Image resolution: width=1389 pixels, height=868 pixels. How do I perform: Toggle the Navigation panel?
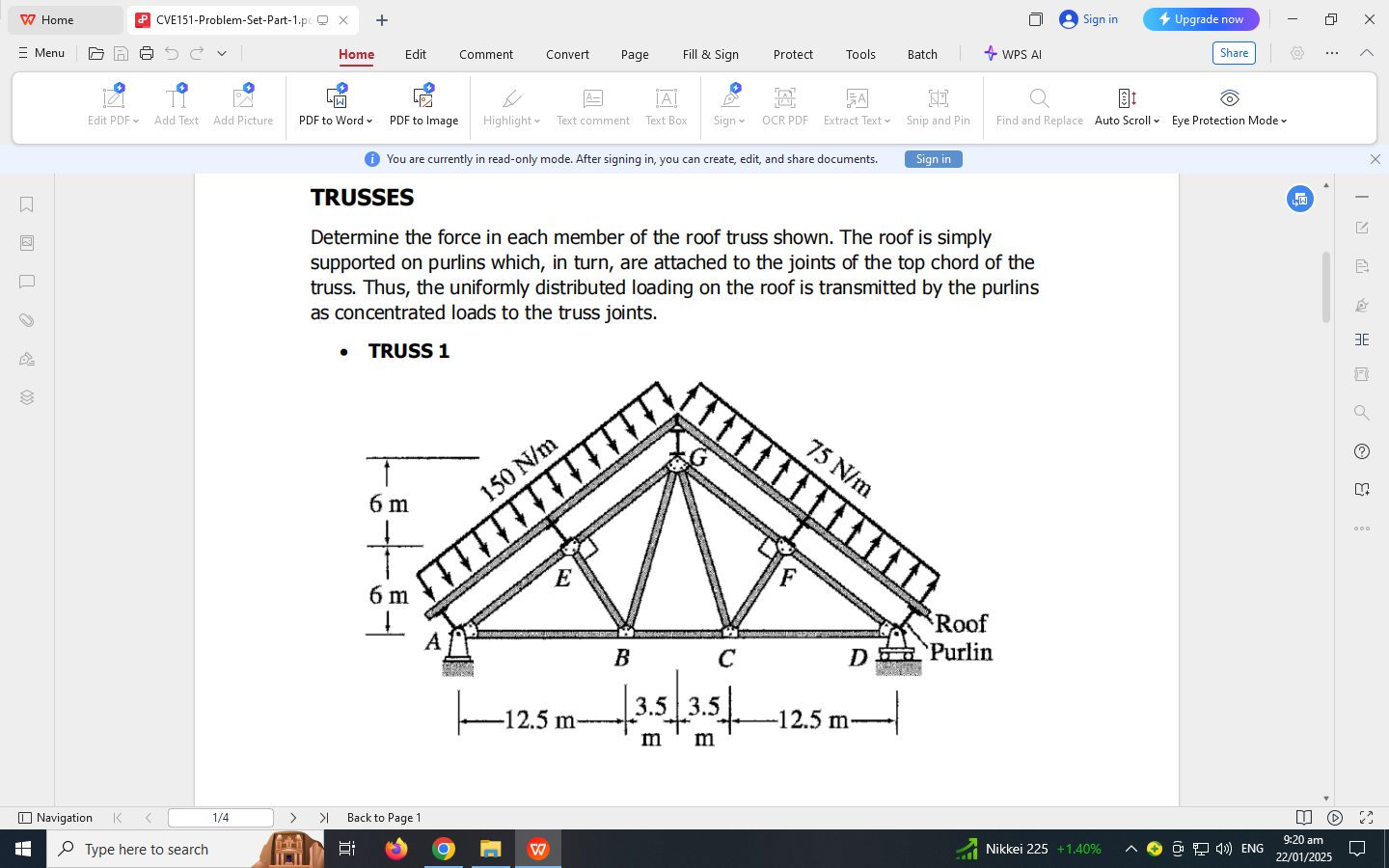[x=58, y=817]
